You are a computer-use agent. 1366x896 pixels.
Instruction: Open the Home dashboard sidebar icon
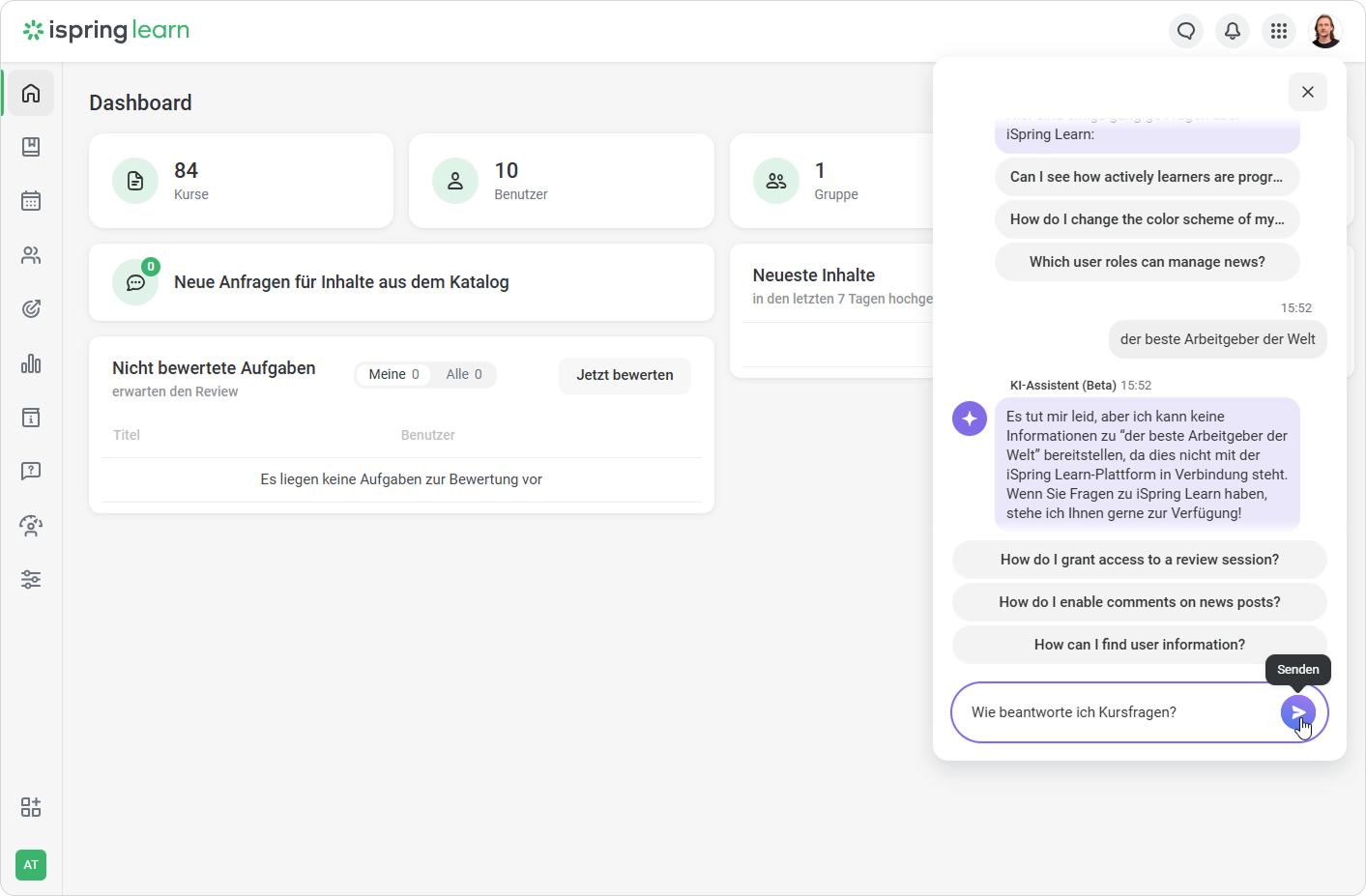pos(31,93)
